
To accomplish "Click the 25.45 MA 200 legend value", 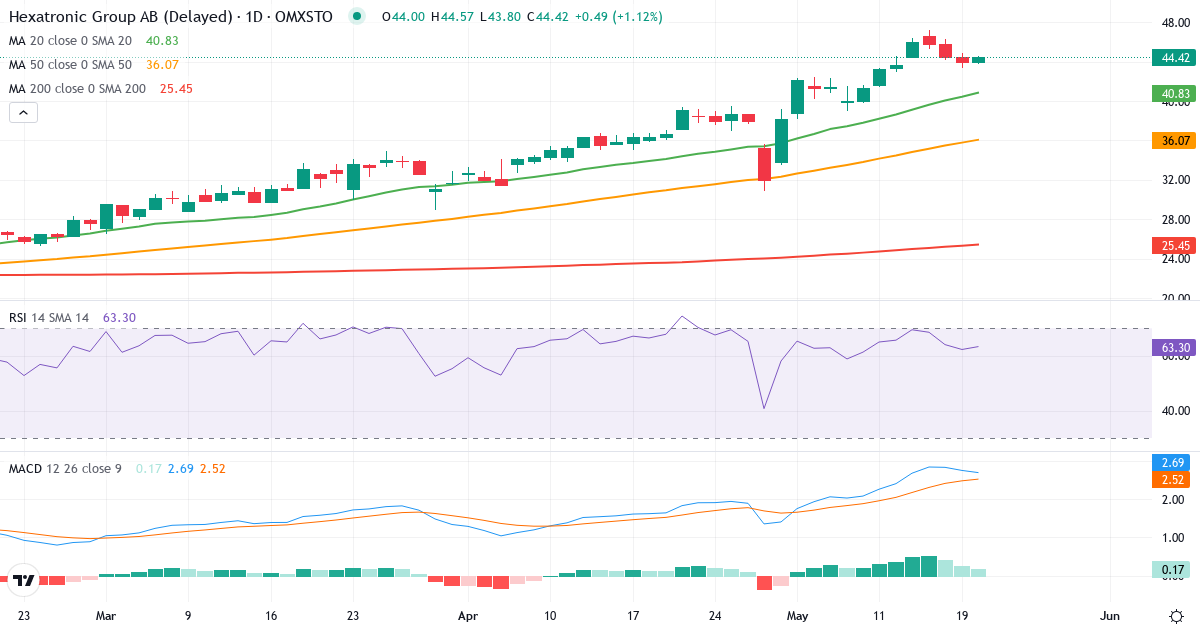I will tap(176, 89).
